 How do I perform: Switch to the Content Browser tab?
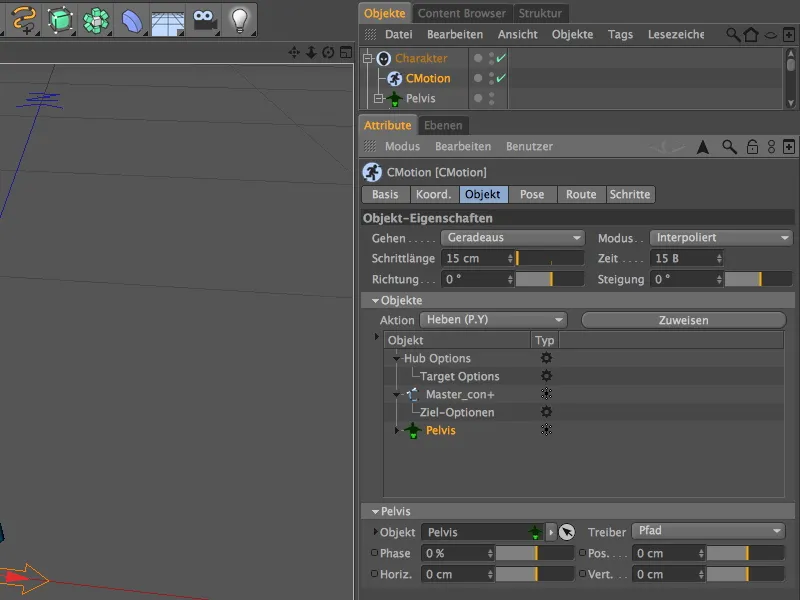pyautogui.click(x=462, y=13)
